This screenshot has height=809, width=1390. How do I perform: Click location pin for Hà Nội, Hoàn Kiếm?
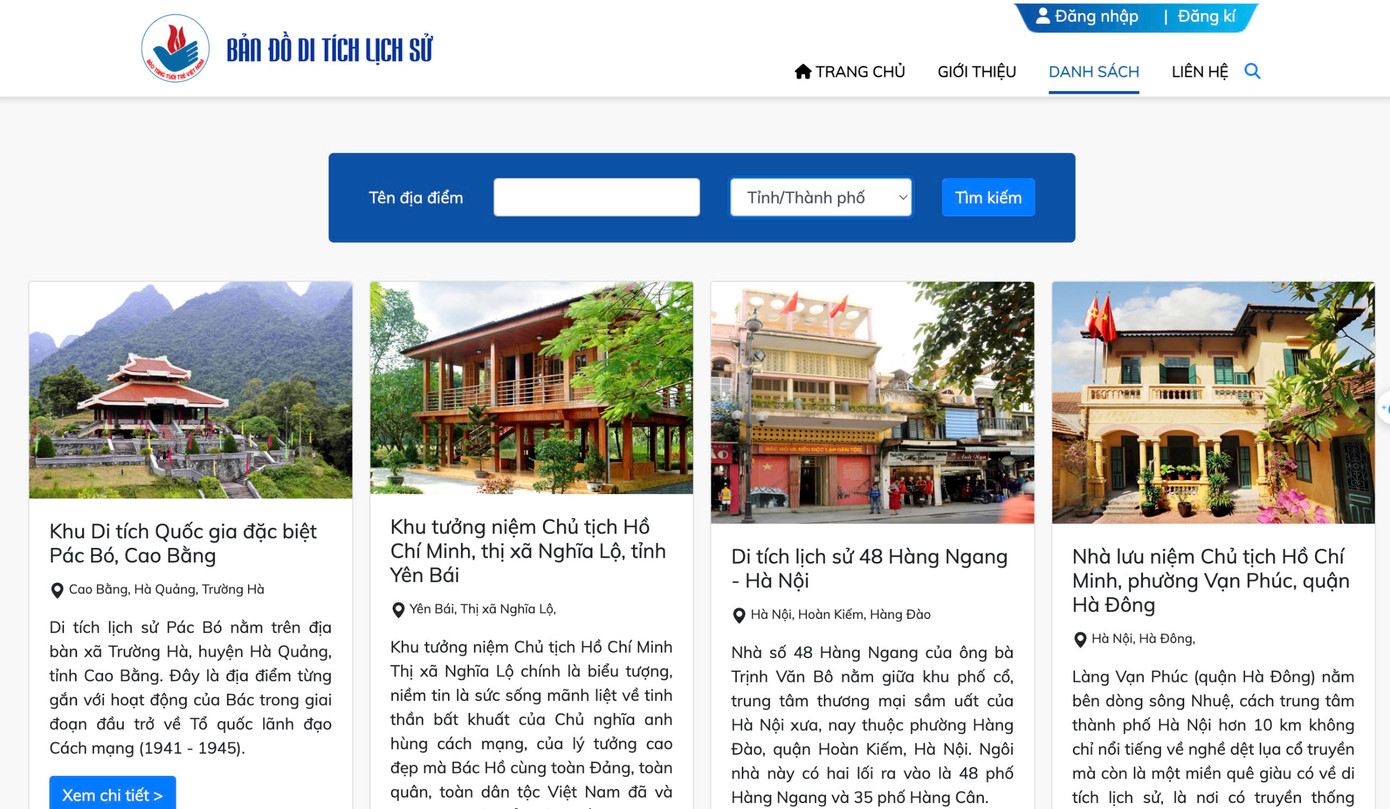point(739,615)
